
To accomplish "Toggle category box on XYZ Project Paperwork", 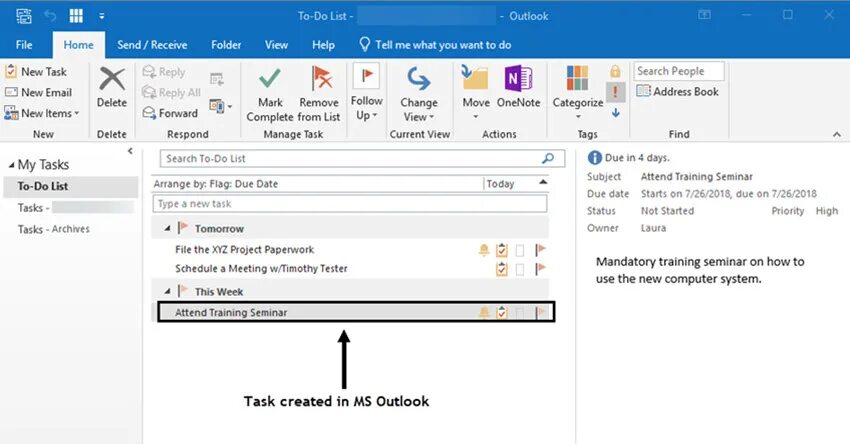I will [520, 250].
